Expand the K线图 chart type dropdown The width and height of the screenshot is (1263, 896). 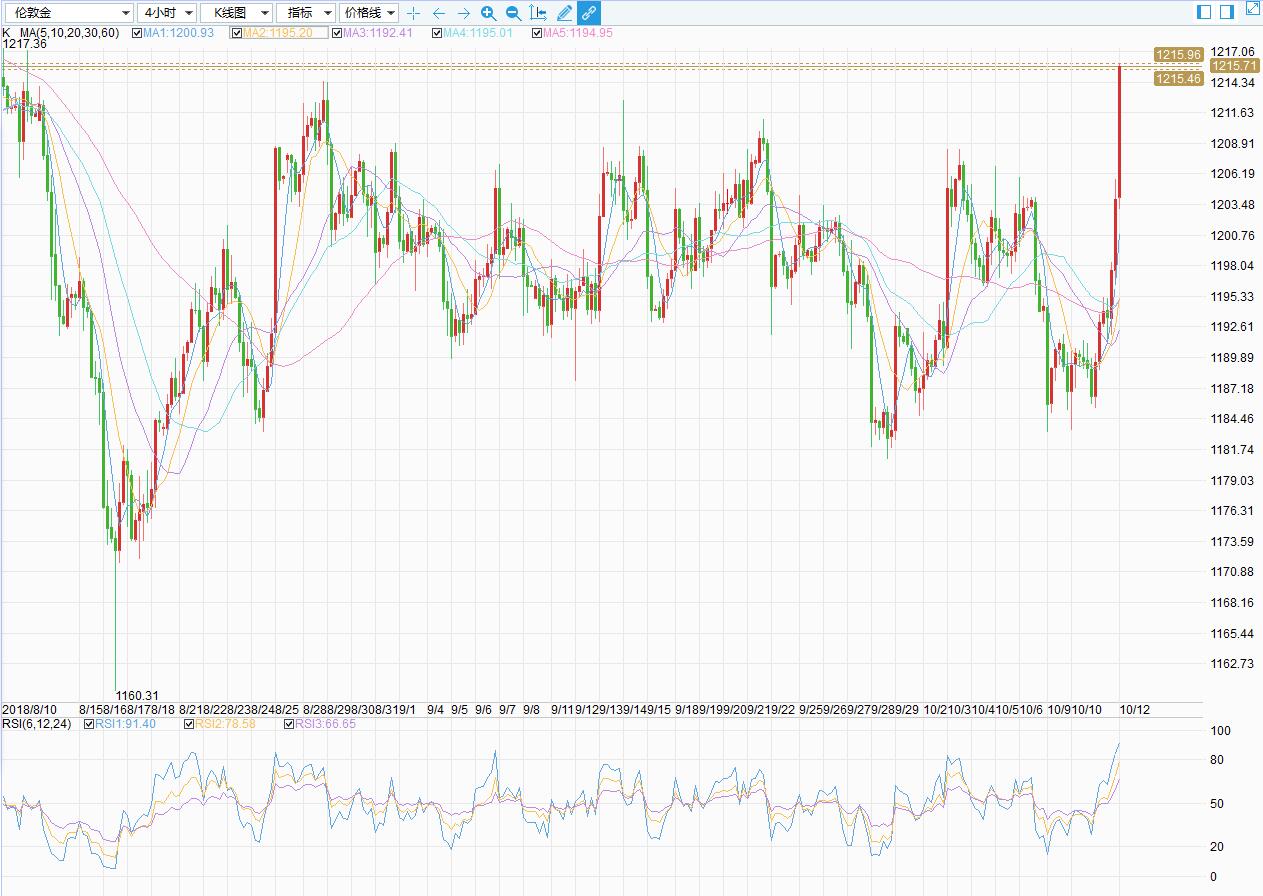[x=236, y=13]
